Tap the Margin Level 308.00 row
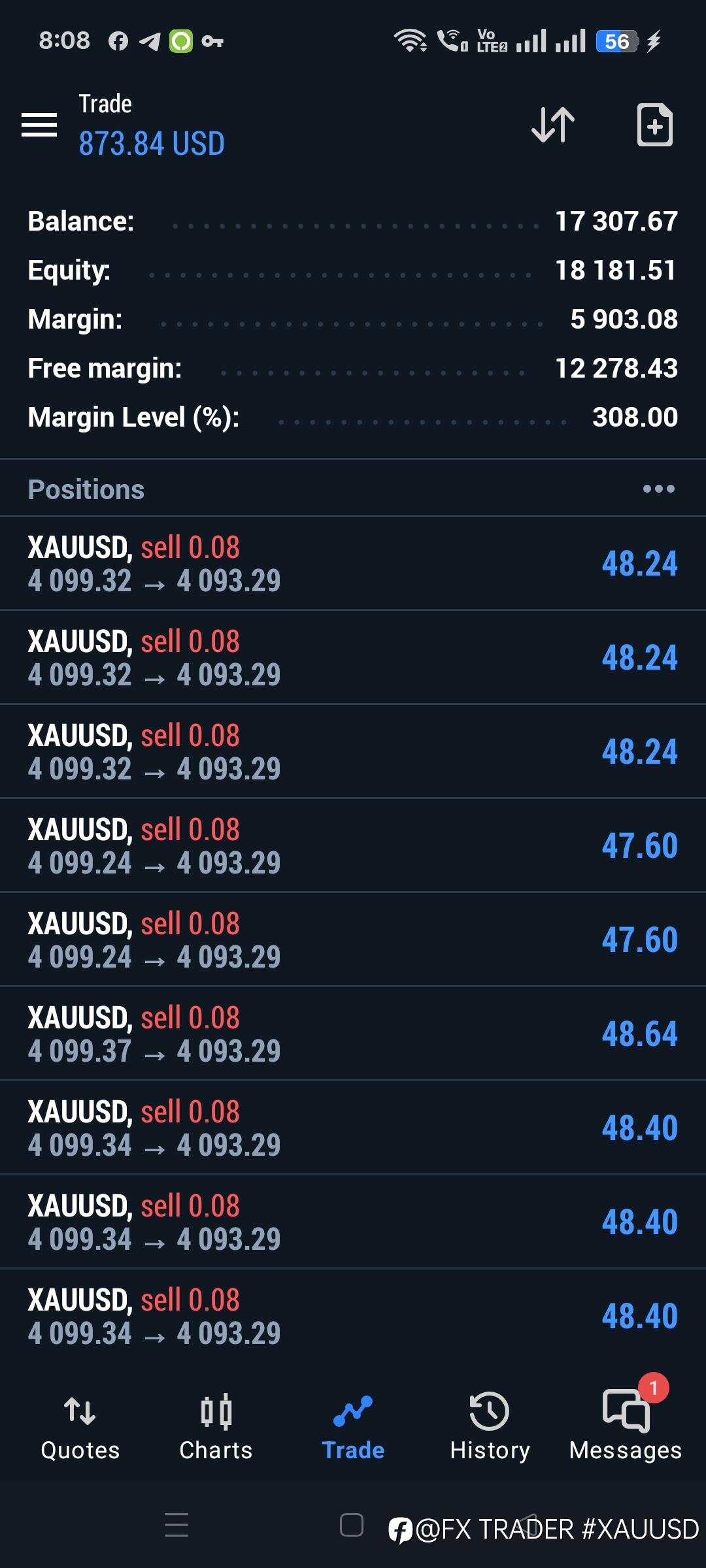 pyautogui.click(x=353, y=417)
